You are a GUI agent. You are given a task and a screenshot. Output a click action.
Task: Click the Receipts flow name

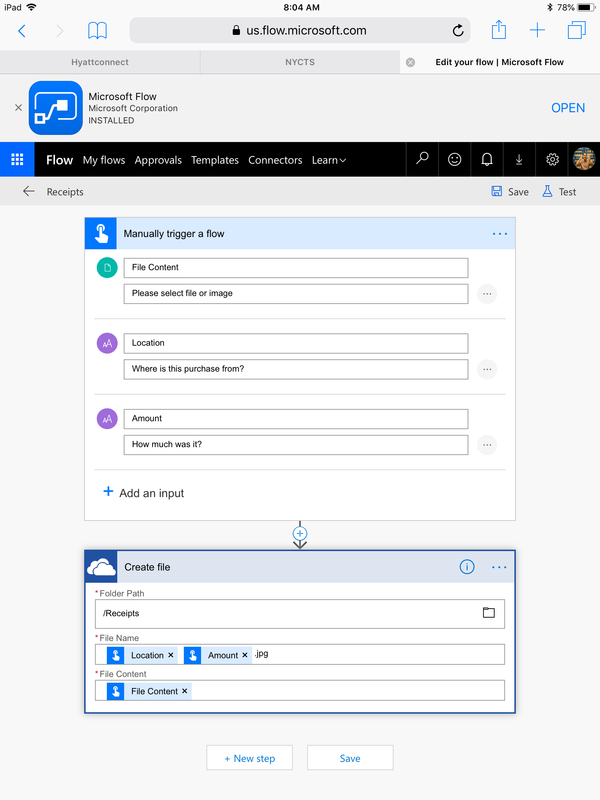(x=65, y=192)
